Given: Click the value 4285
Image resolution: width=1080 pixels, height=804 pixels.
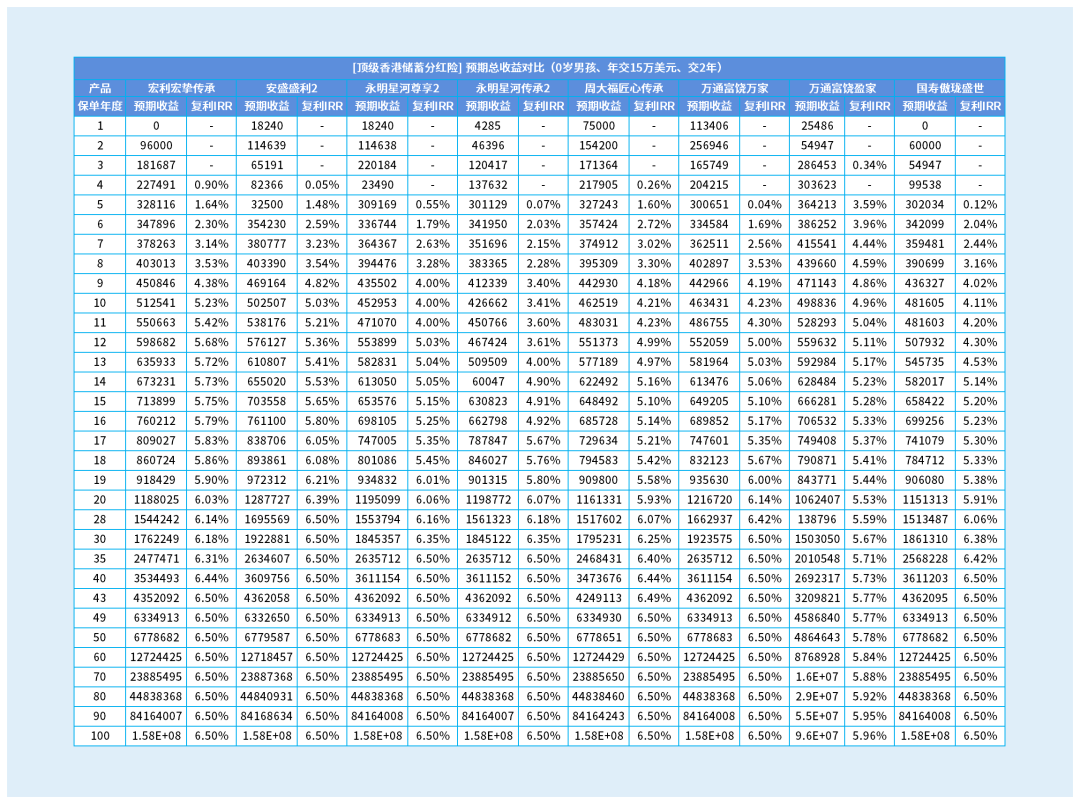Looking at the screenshot, I should pos(488,126).
